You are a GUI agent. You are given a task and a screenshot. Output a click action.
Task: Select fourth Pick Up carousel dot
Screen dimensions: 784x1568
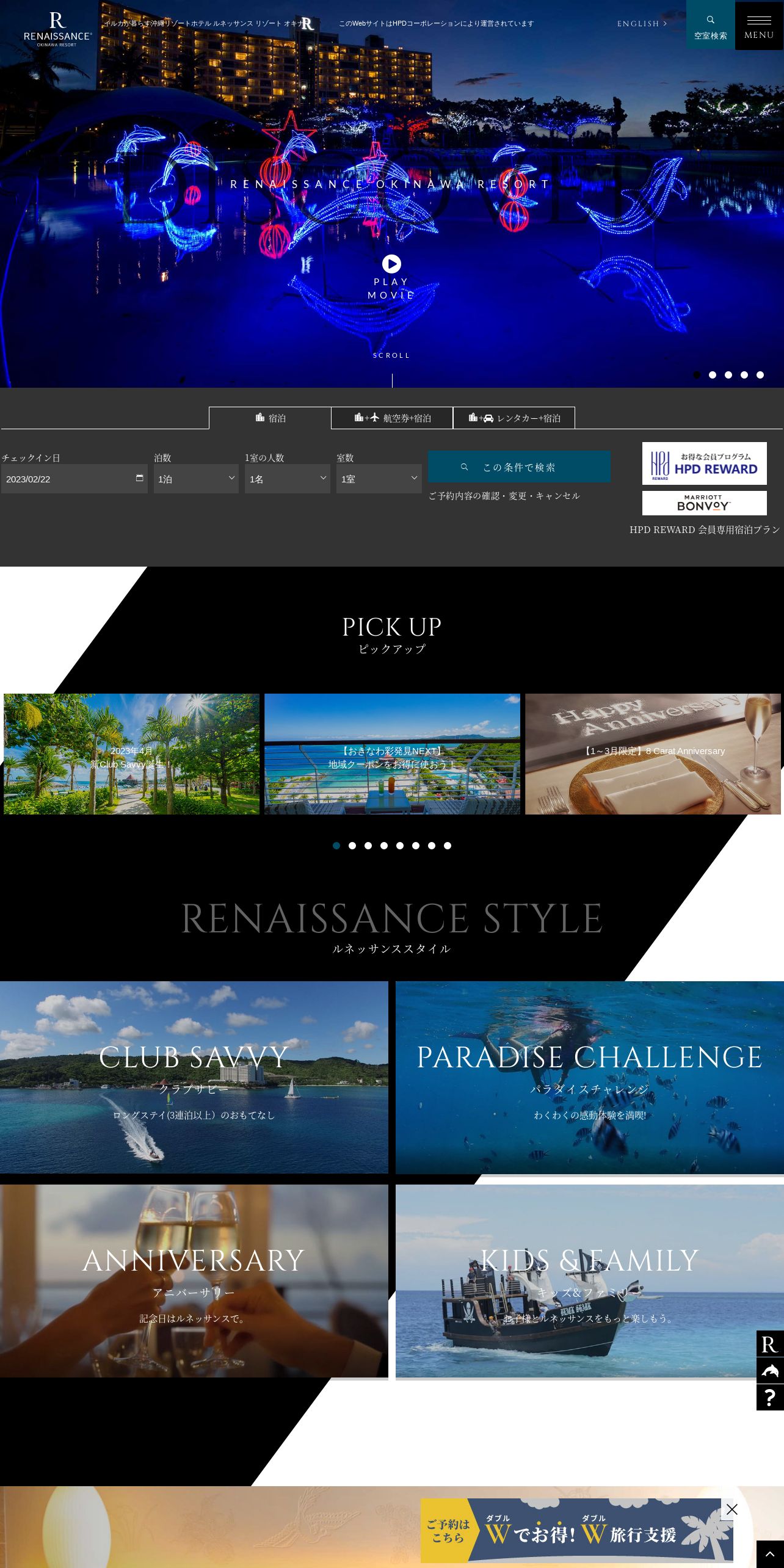pyautogui.click(x=384, y=846)
